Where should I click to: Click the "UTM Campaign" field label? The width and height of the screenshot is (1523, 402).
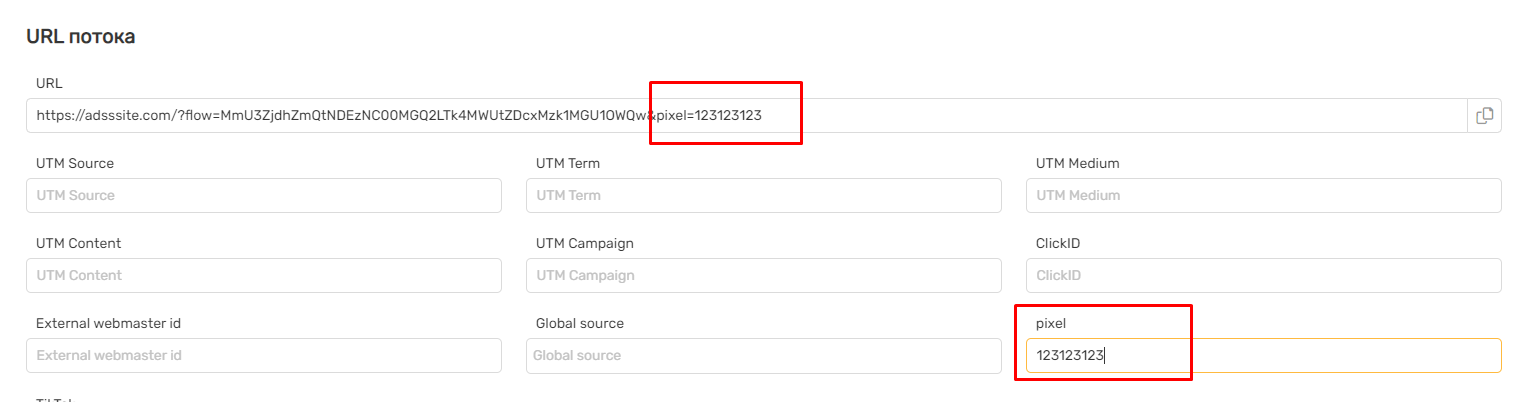click(x=585, y=243)
